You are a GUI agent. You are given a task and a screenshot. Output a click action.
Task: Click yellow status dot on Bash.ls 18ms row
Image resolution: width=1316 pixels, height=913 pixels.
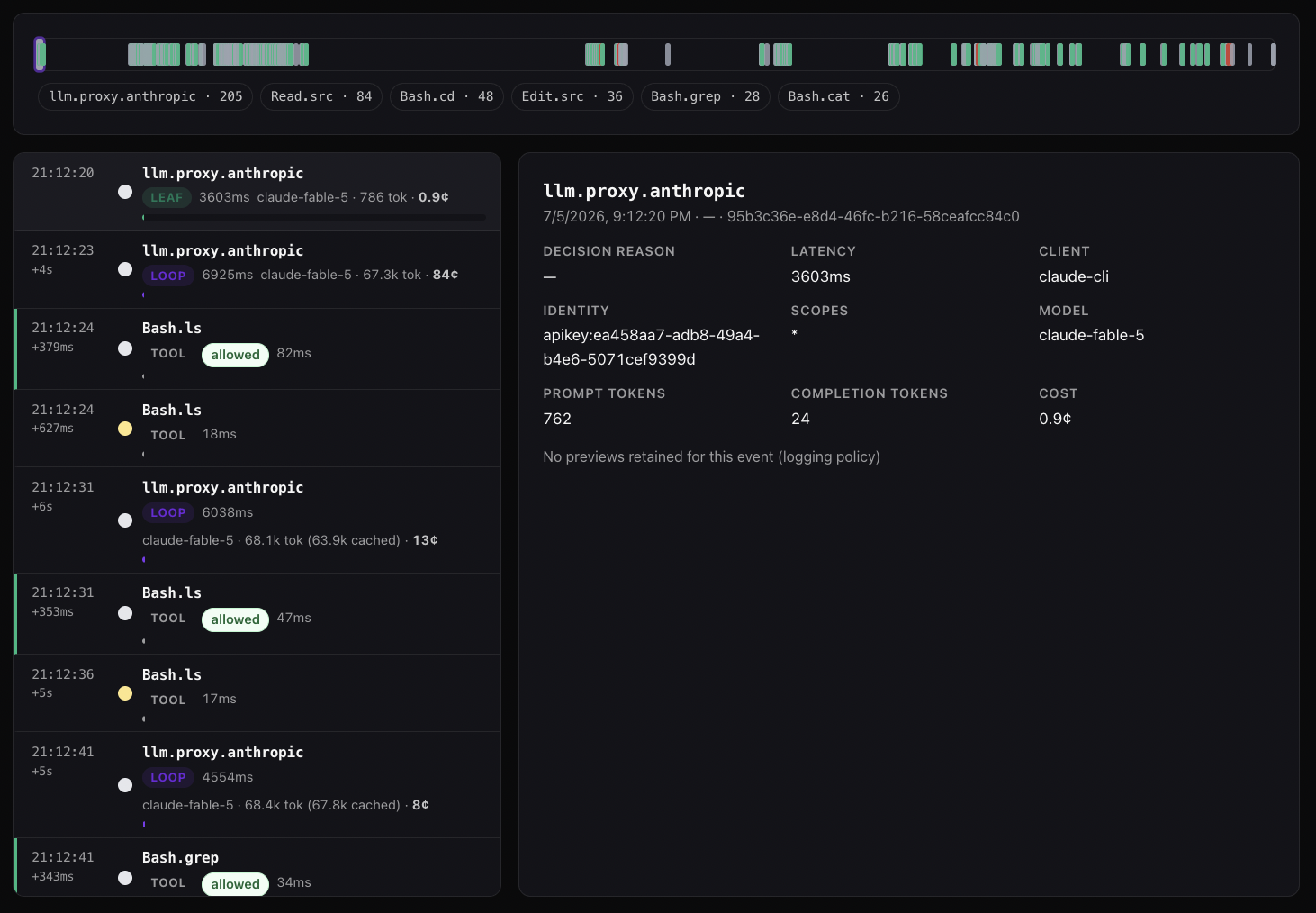pyautogui.click(x=125, y=429)
